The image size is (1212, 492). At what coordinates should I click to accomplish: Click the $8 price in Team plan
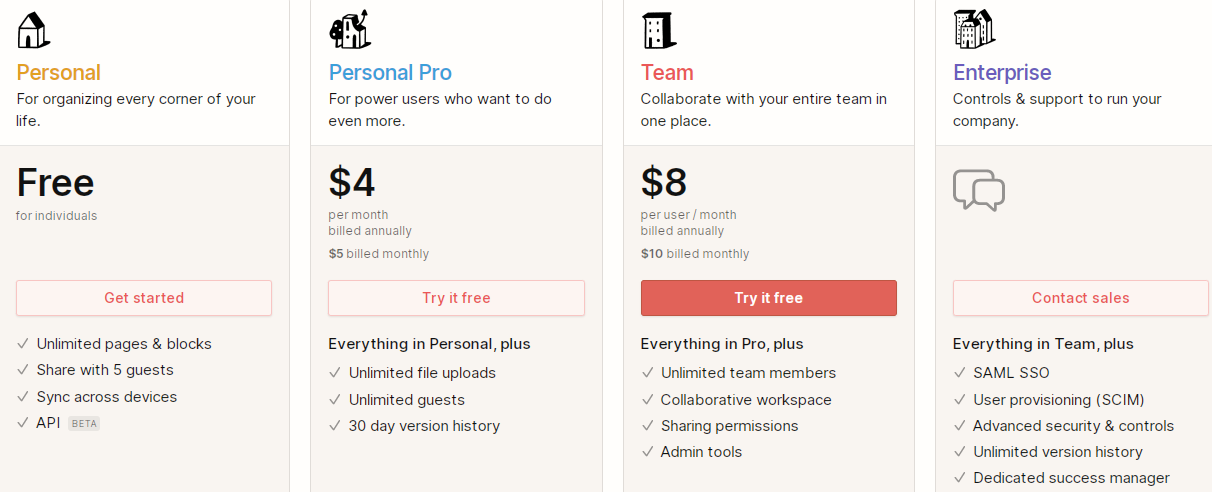[664, 183]
